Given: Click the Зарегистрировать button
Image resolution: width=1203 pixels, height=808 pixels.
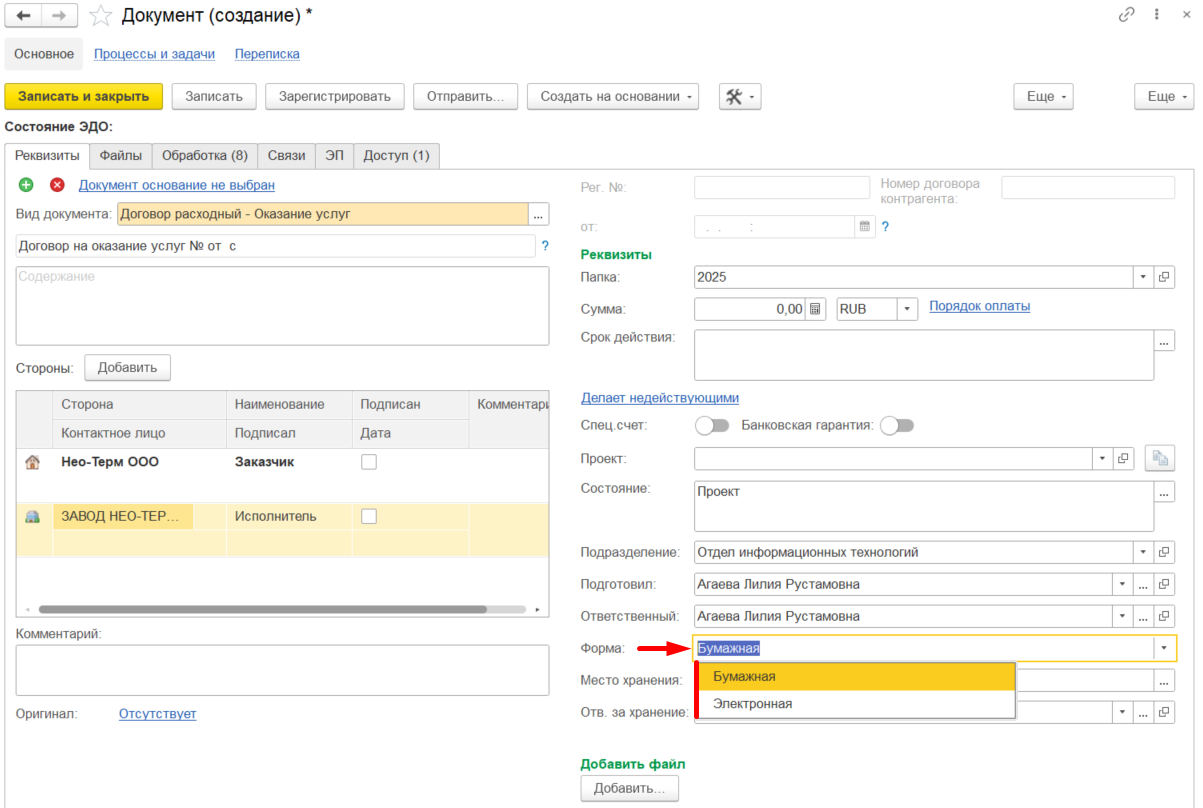Looking at the screenshot, I should pos(335,96).
